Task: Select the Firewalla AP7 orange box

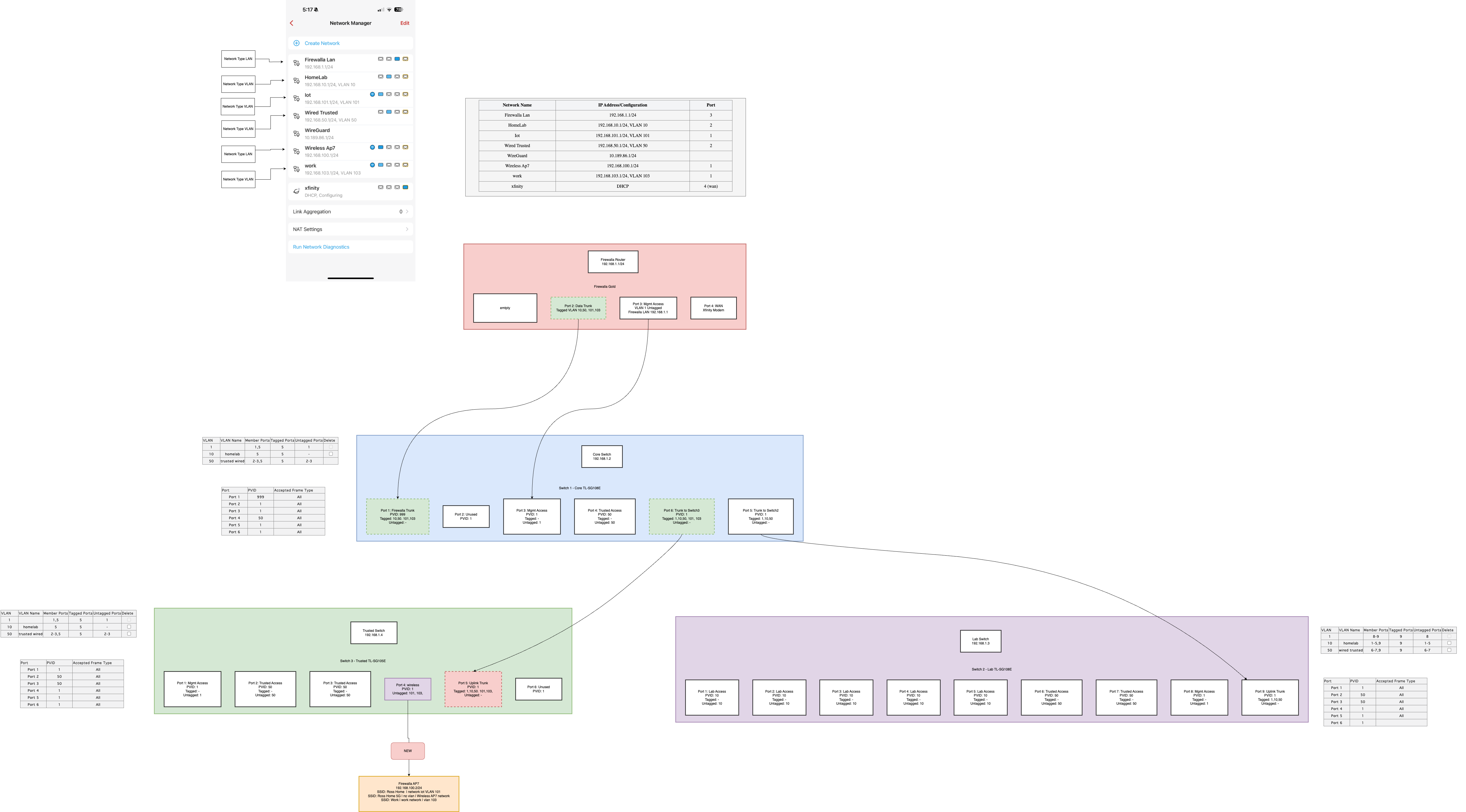Action: click(409, 793)
